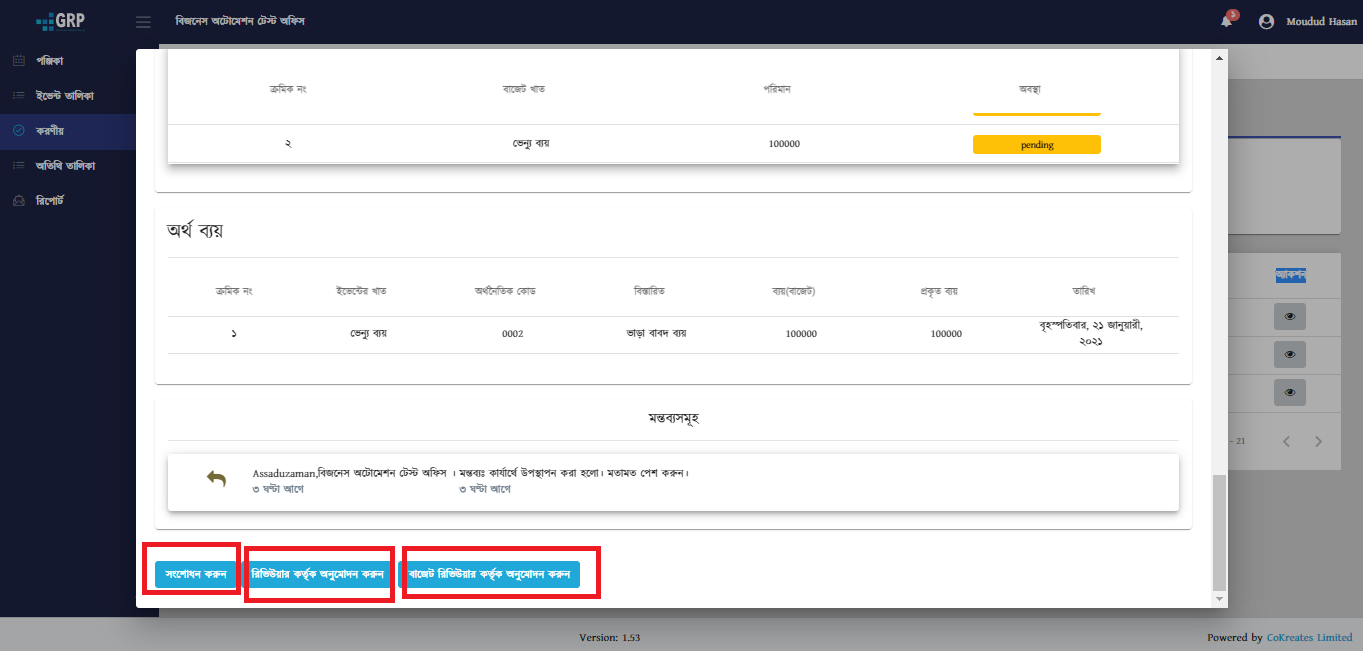Click the dialog vertical scrollbar thumb
Image resolution: width=1363 pixels, height=651 pixels.
click(x=1218, y=532)
